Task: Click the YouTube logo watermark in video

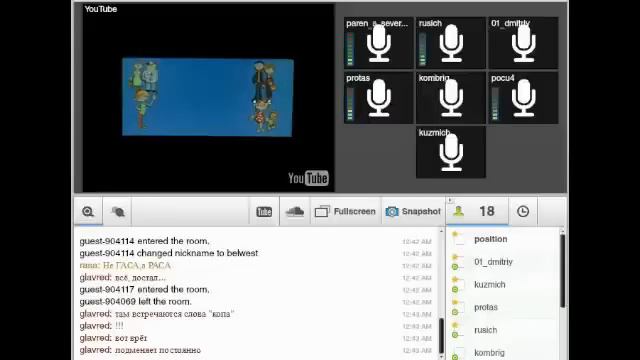Action: pyautogui.click(x=308, y=178)
